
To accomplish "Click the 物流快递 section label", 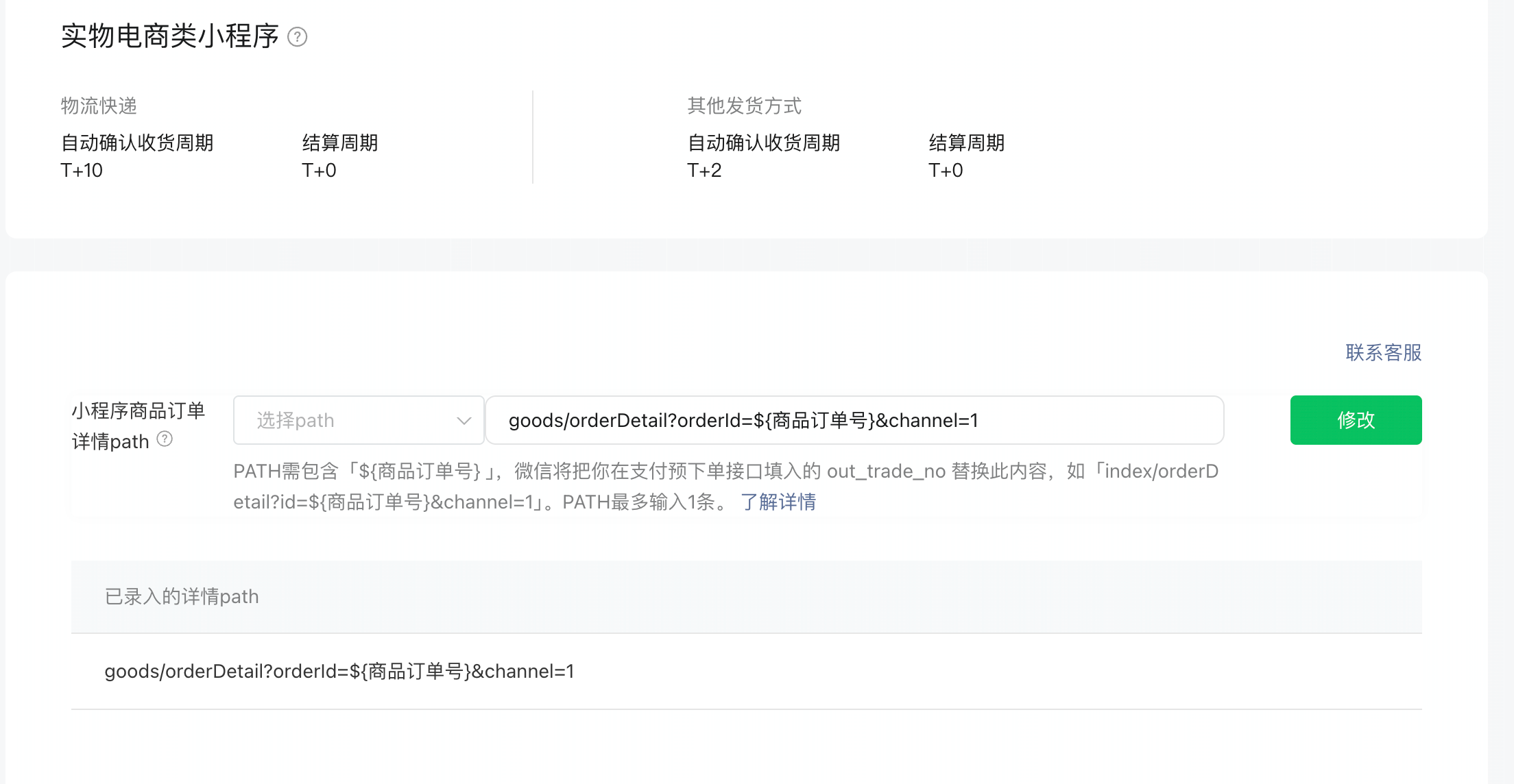I will click(x=99, y=106).
